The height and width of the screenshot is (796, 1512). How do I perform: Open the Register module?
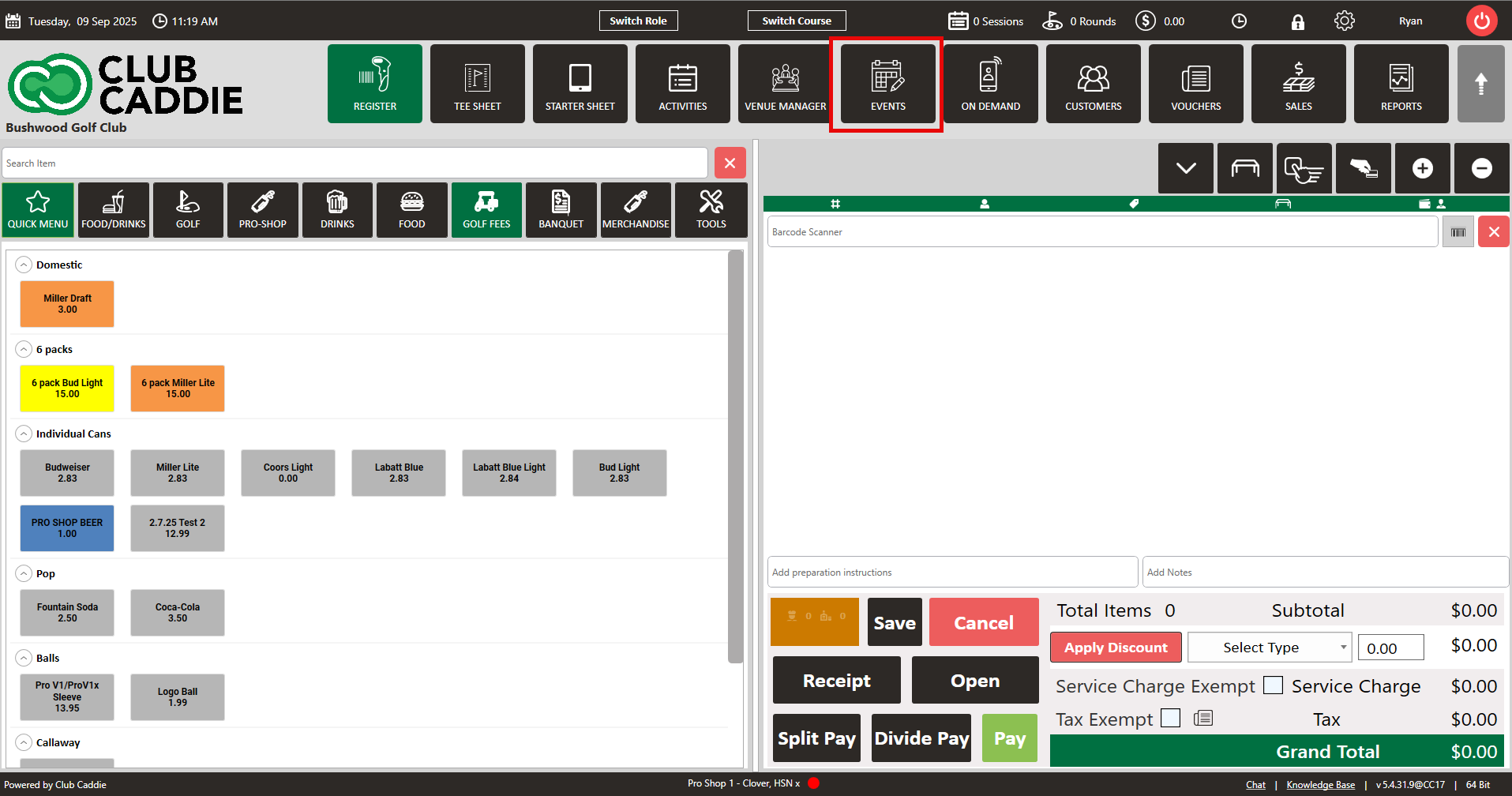pyautogui.click(x=375, y=84)
